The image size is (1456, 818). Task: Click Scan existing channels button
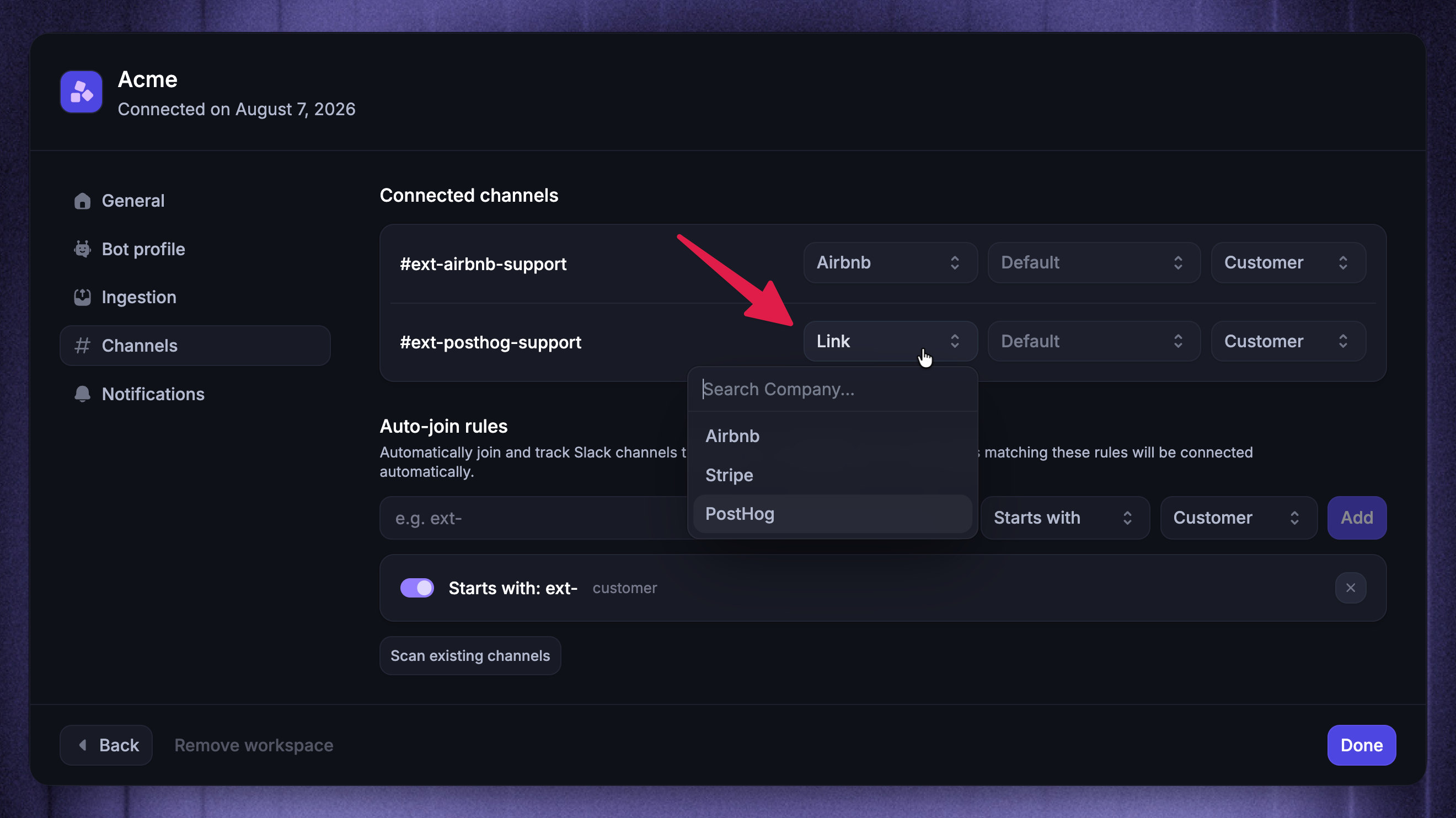tap(470, 655)
